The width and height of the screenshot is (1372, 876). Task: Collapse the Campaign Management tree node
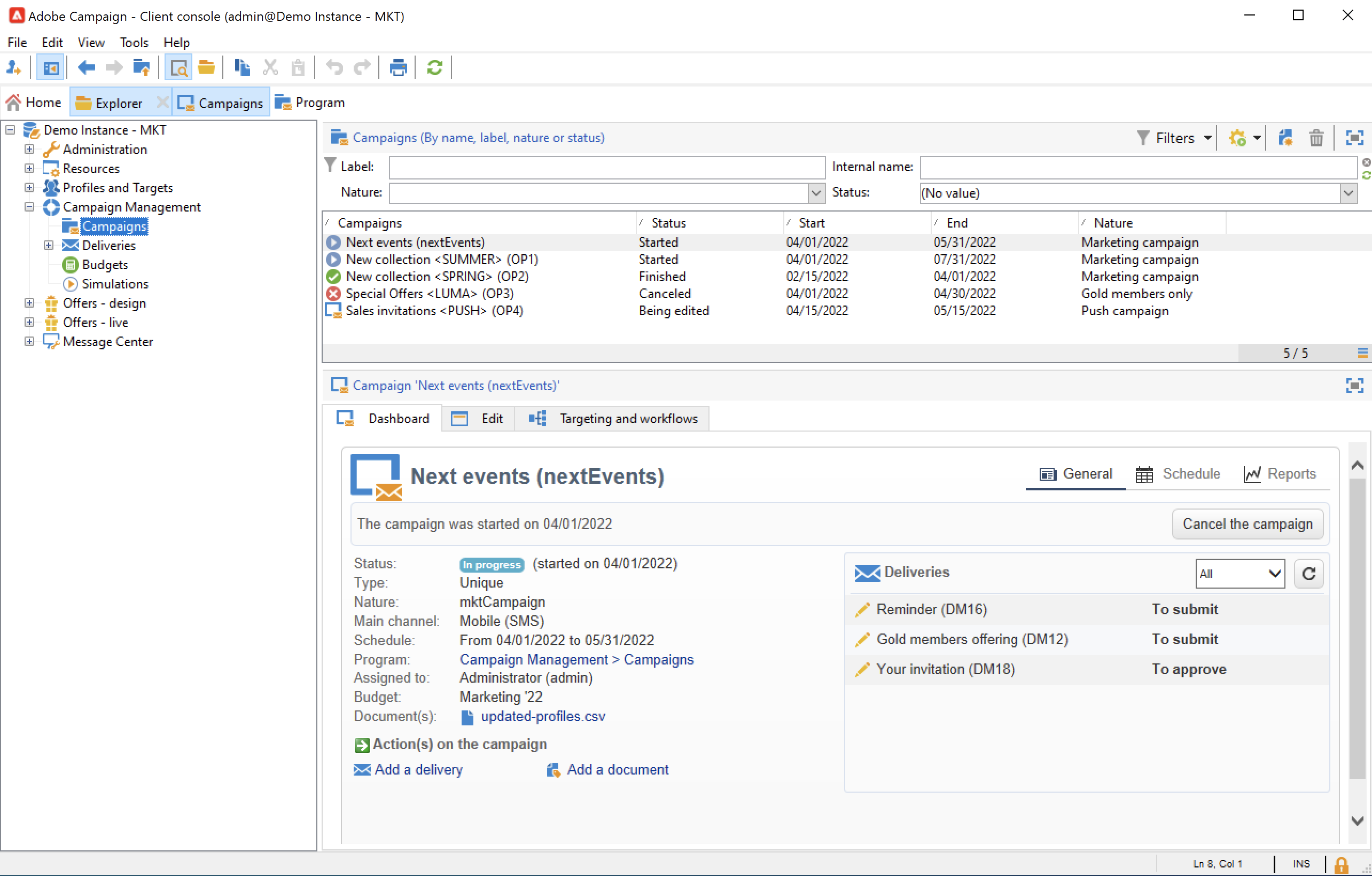(x=29, y=207)
